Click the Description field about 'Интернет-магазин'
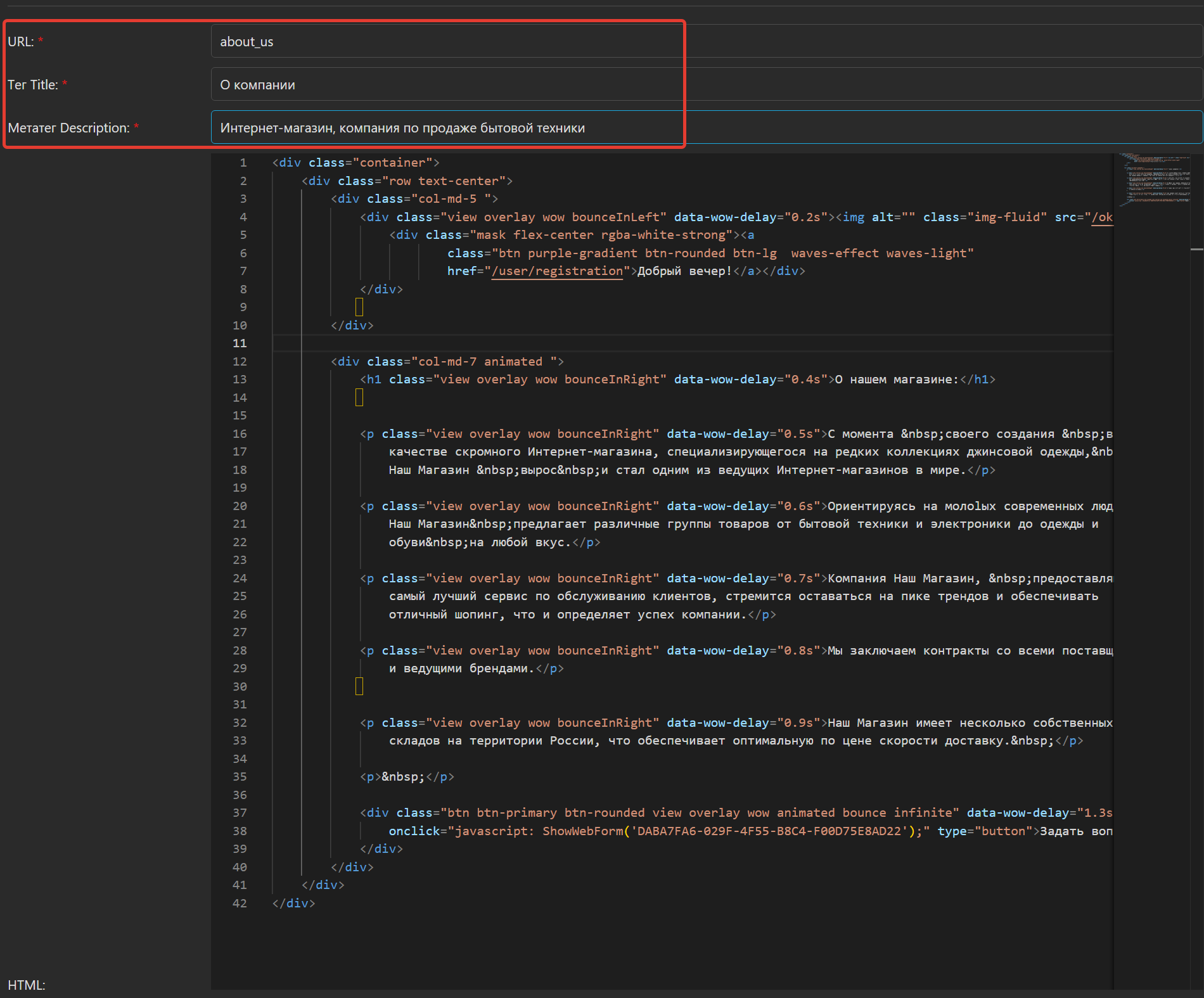Image resolution: width=1204 pixels, height=998 pixels. tap(707, 127)
